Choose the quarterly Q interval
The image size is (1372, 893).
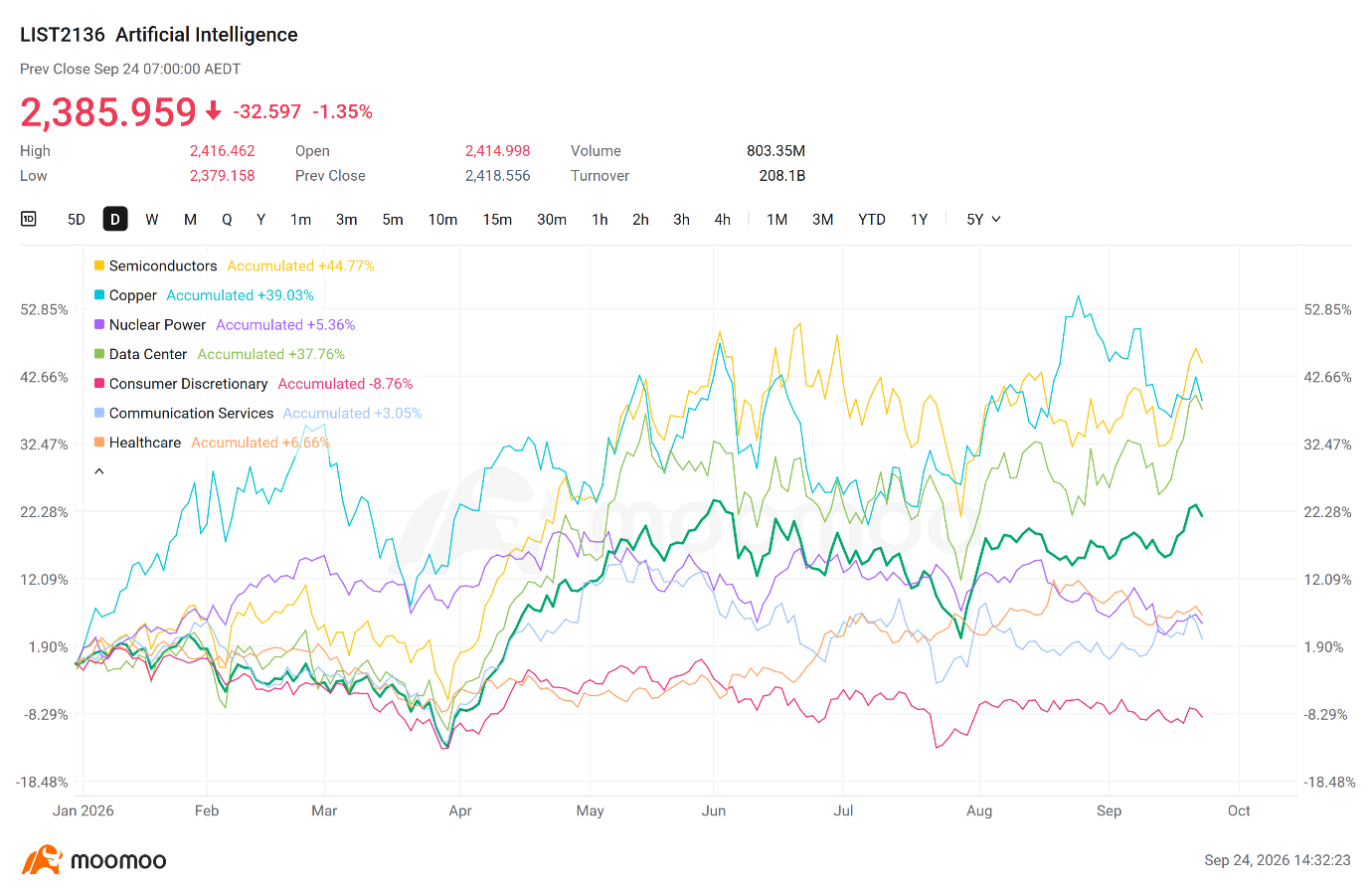[x=227, y=219]
